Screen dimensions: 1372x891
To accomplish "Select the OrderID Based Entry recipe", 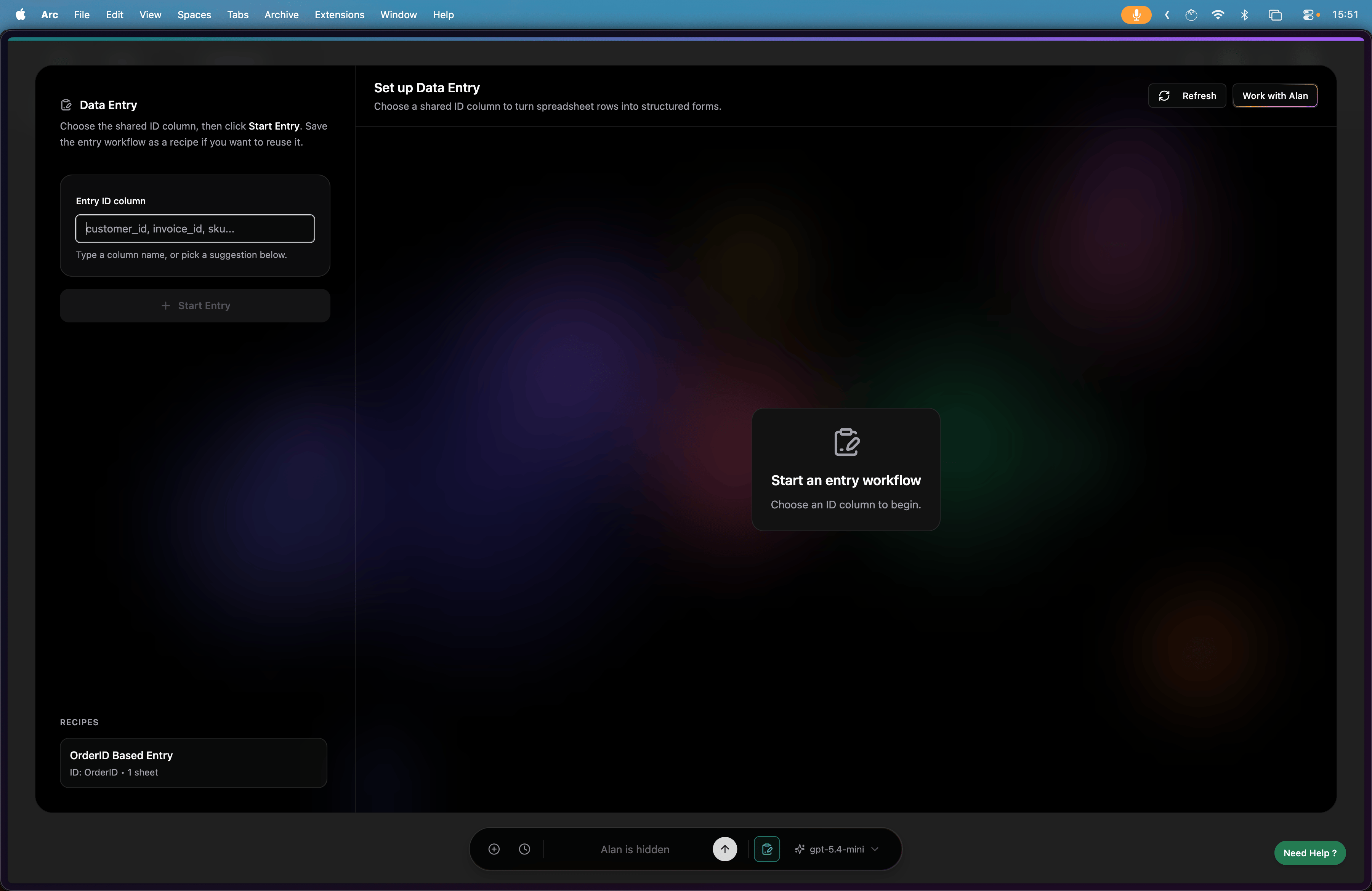I will click(x=193, y=763).
